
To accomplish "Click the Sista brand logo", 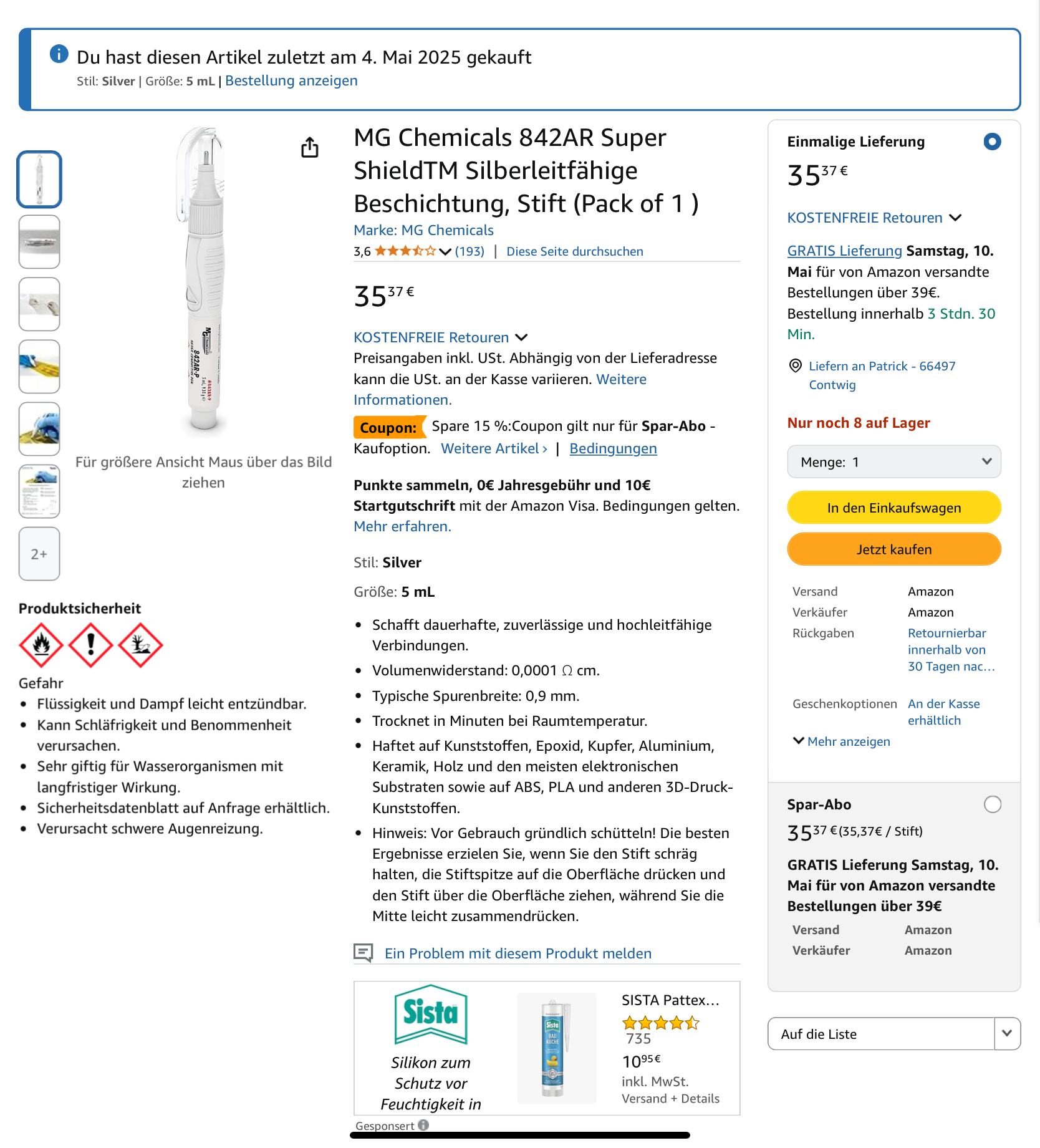I will point(430,1014).
